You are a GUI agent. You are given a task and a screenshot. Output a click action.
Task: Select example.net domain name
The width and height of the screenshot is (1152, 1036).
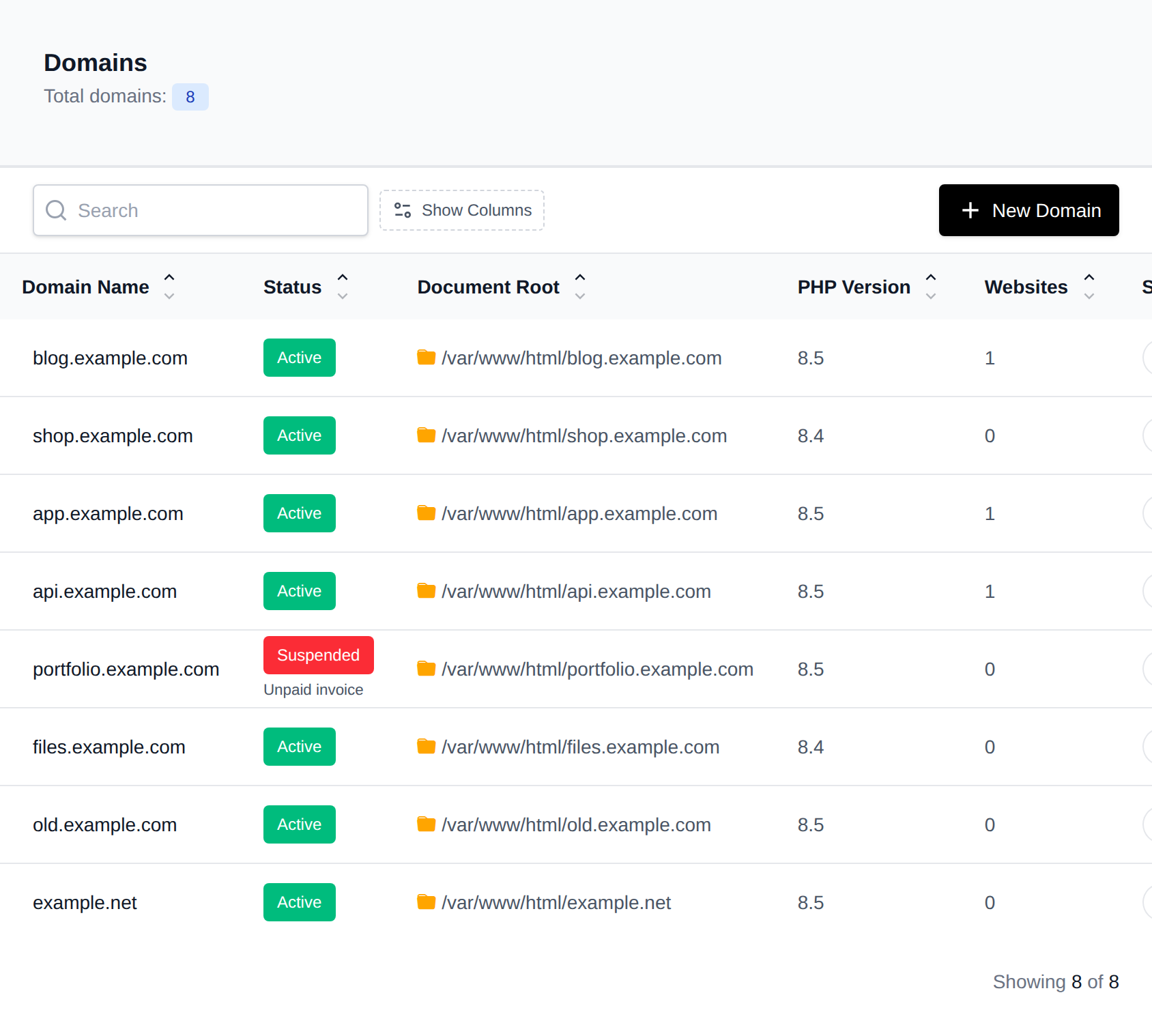pyautogui.click(x=85, y=903)
